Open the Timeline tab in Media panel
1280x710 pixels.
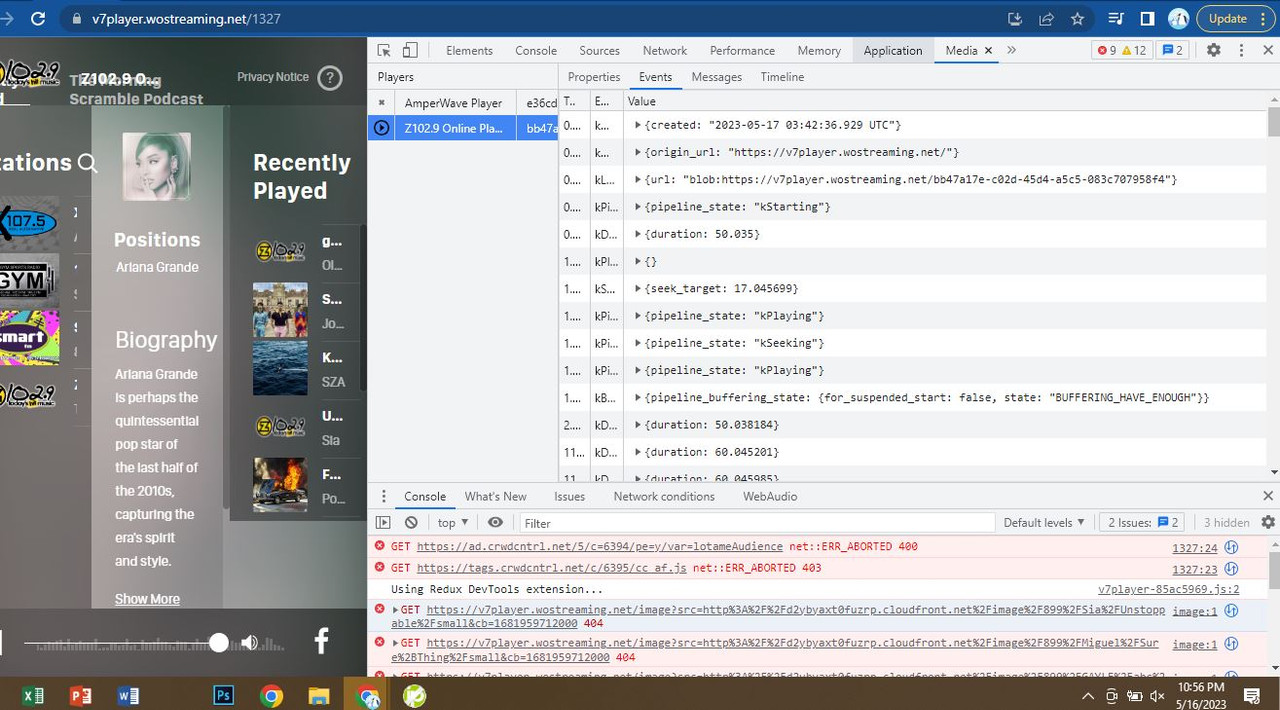pyautogui.click(x=782, y=77)
